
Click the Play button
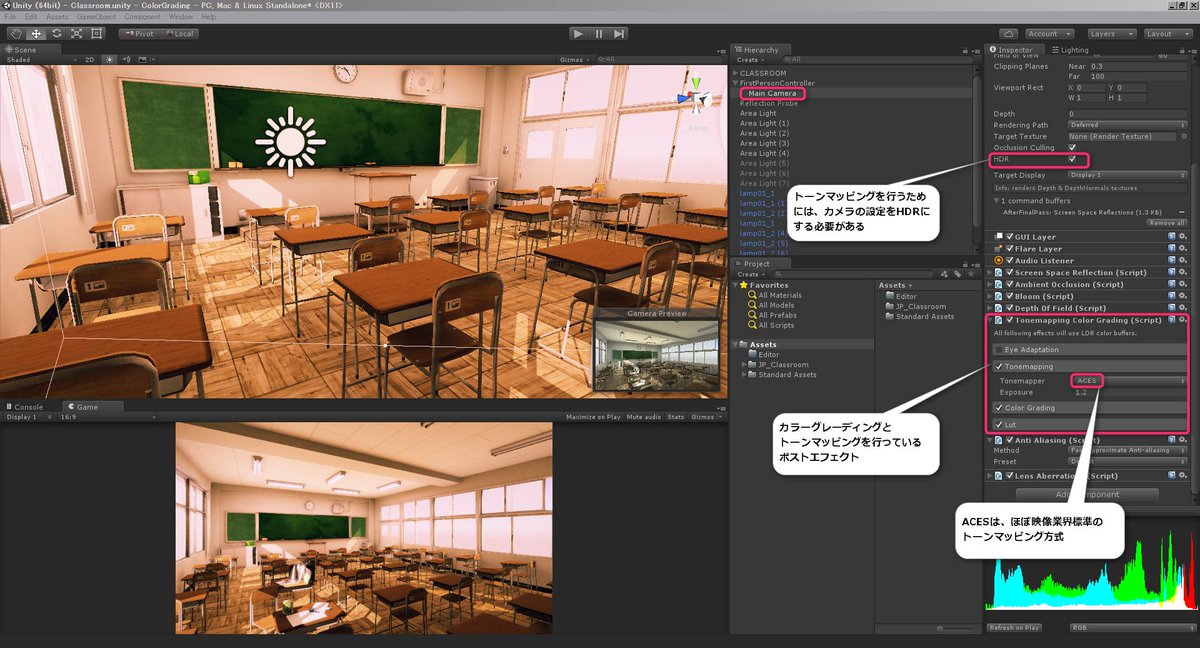tap(577, 34)
